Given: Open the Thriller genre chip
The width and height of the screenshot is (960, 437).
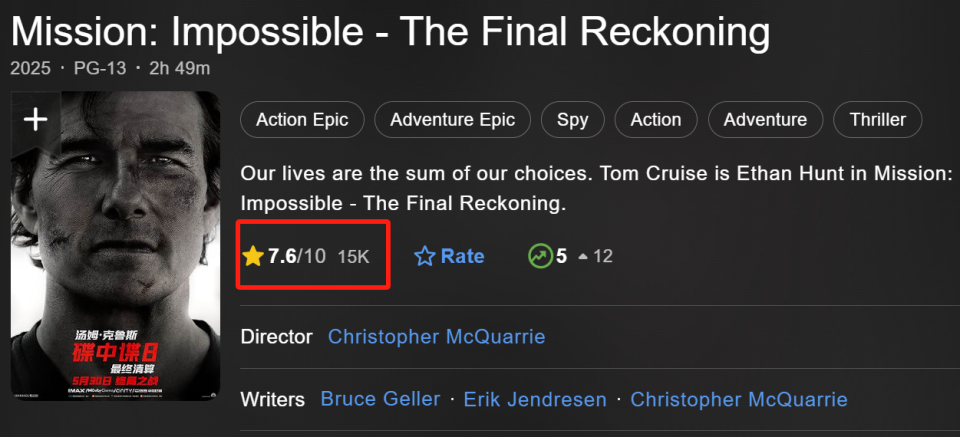Looking at the screenshot, I should click(877, 120).
